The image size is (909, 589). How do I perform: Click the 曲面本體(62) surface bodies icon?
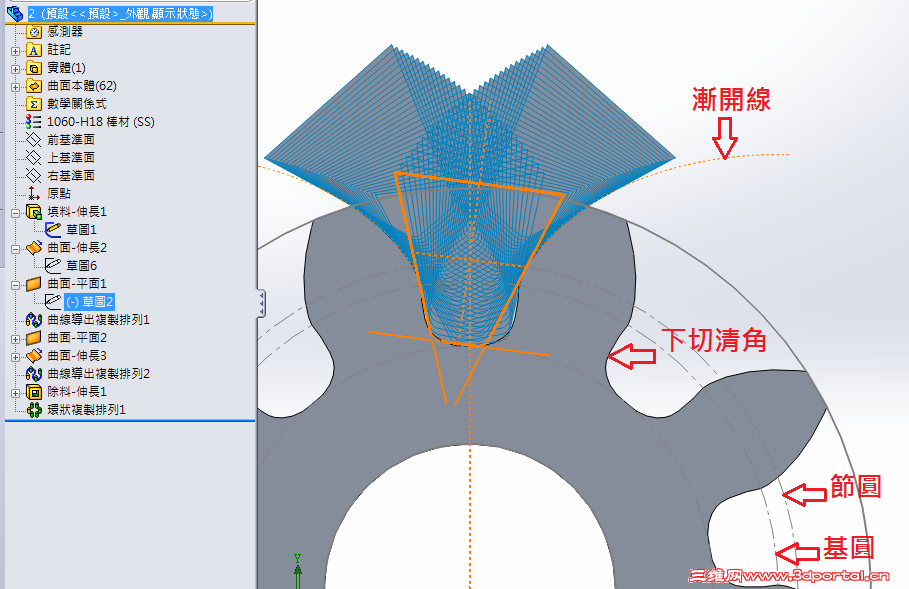click(34, 86)
